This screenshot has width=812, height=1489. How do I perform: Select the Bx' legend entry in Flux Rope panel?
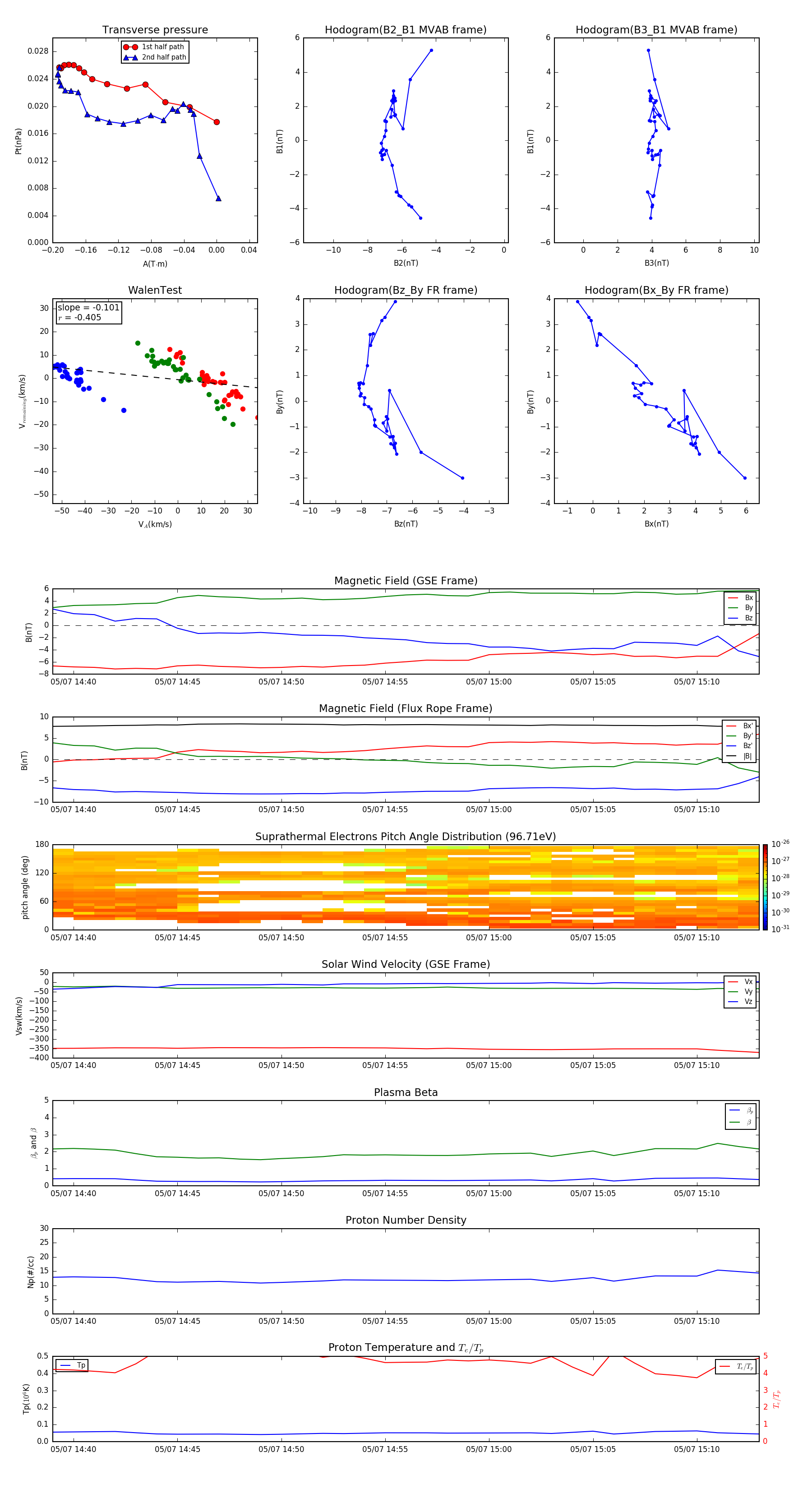point(740,726)
